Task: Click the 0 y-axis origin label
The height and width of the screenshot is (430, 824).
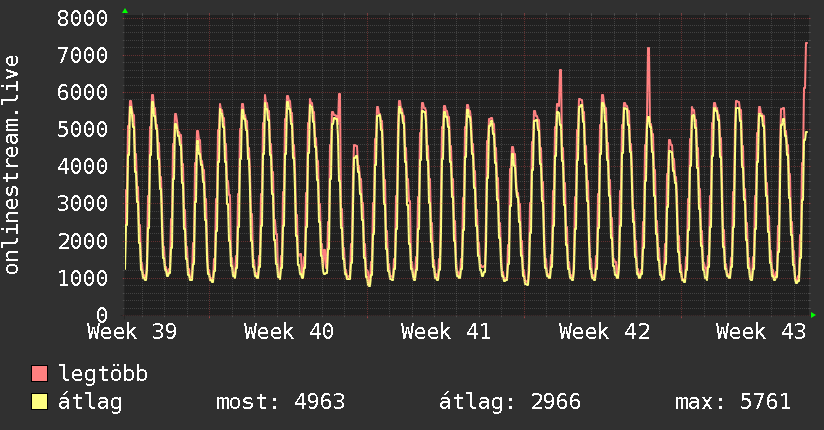Action: coord(102,315)
